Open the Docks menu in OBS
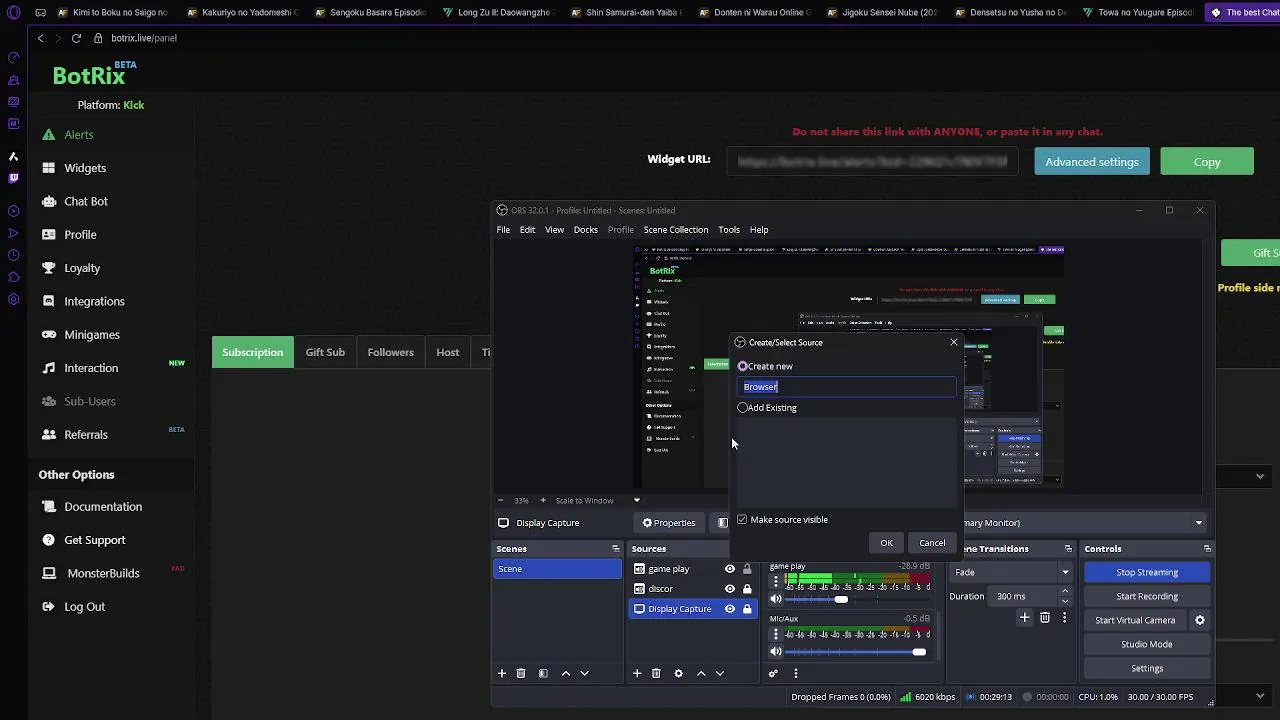Screen dimensions: 1280x720 click(586, 230)
